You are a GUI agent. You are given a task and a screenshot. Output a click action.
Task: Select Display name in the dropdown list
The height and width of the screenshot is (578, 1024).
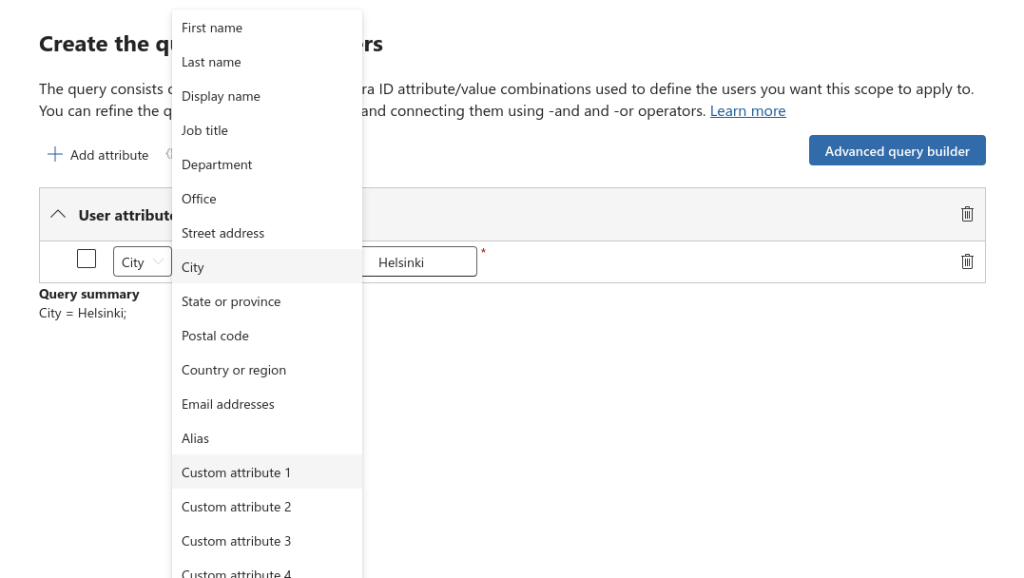[267, 97]
